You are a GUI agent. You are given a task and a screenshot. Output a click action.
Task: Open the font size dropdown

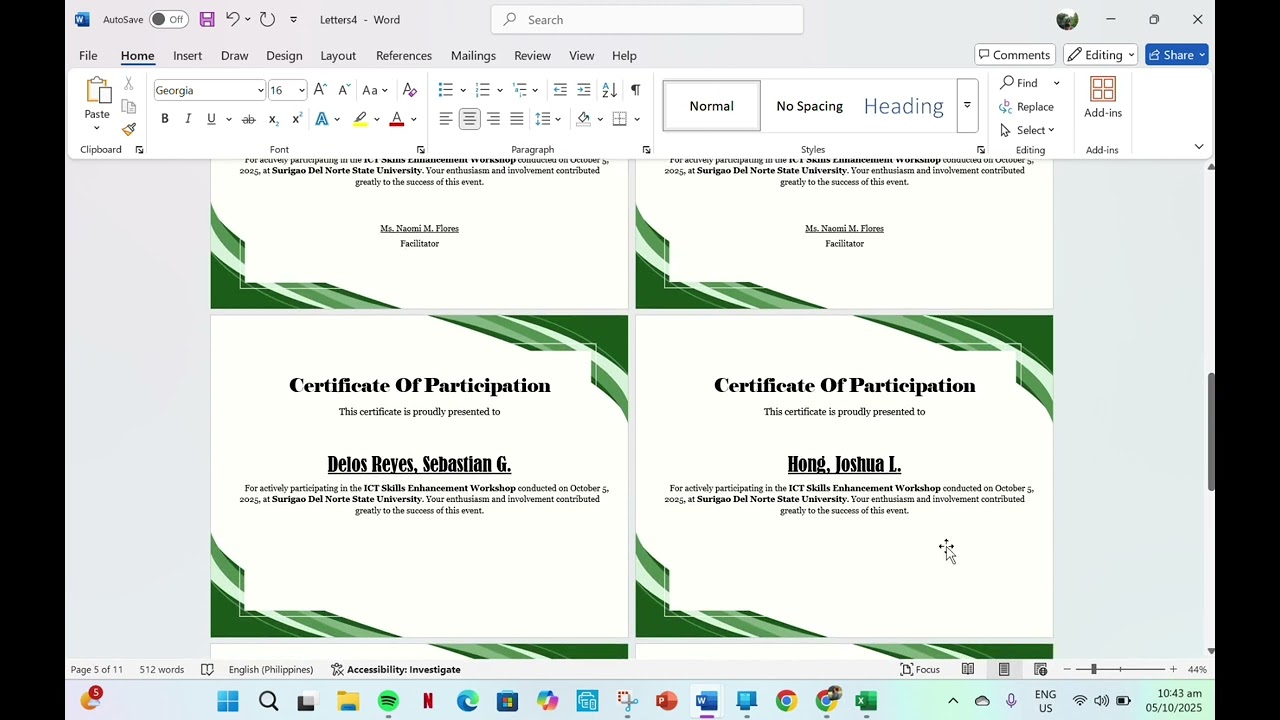click(301, 90)
